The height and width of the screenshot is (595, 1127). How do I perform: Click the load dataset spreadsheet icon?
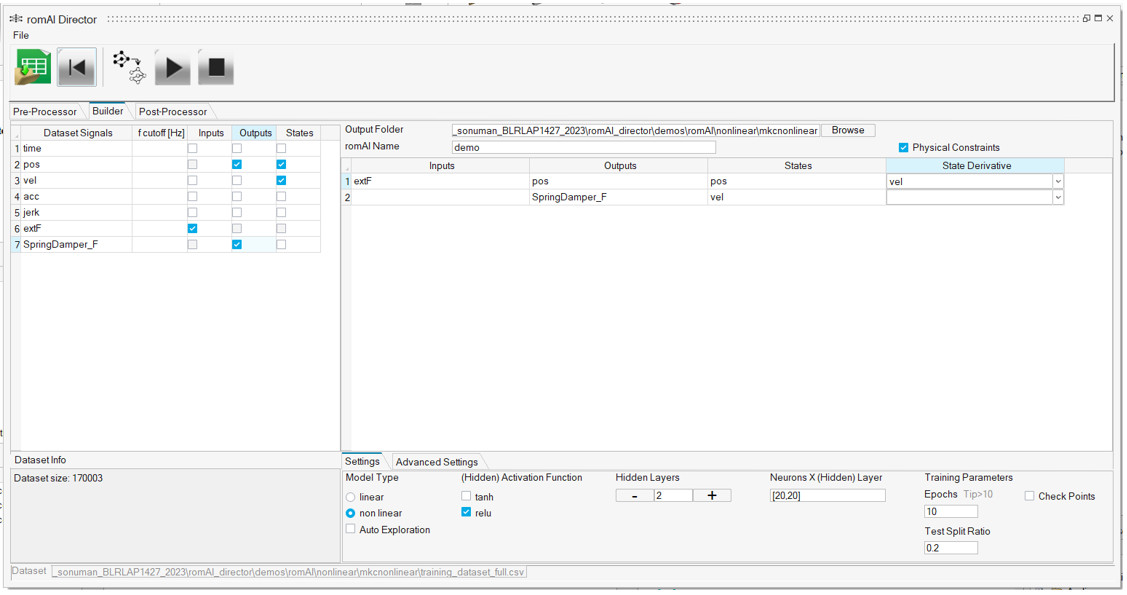pos(33,68)
